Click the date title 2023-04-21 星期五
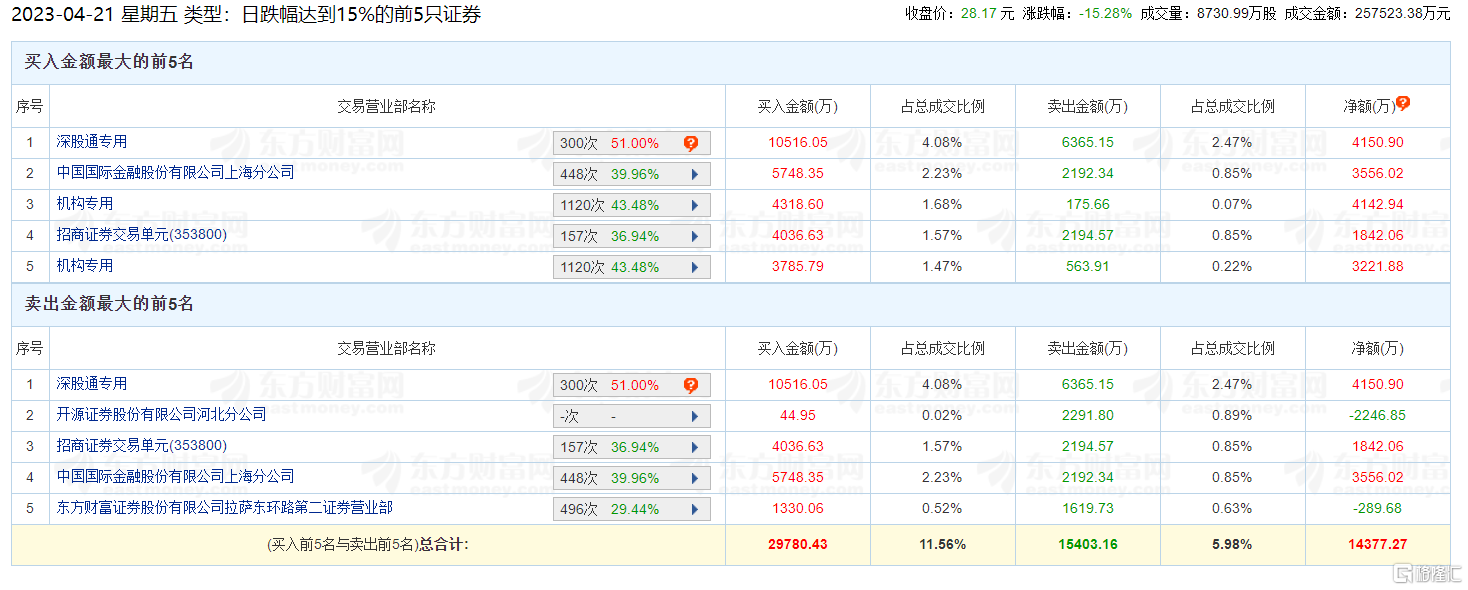 97,15
